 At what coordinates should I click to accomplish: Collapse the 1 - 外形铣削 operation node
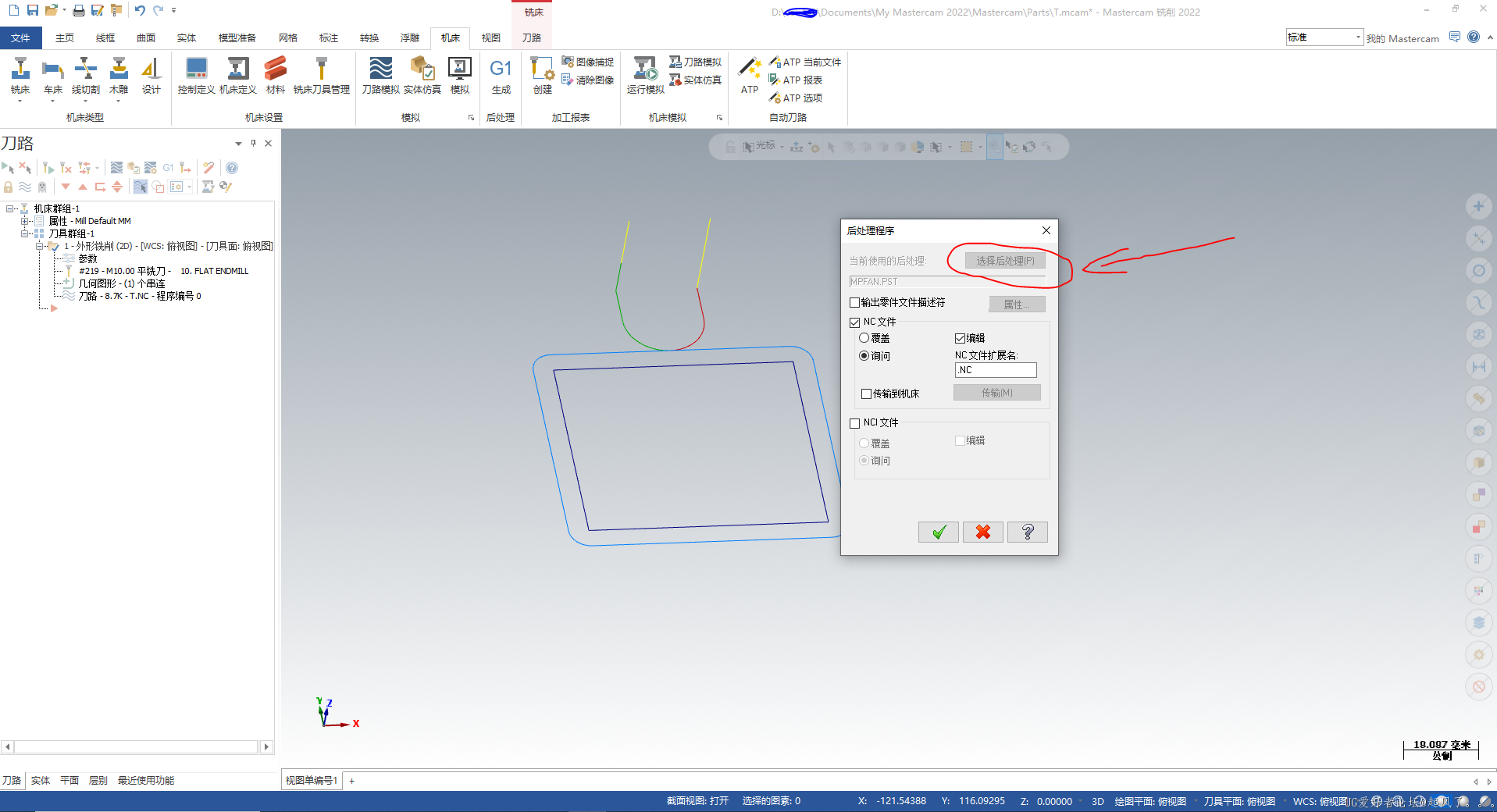(x=39, y=246)
